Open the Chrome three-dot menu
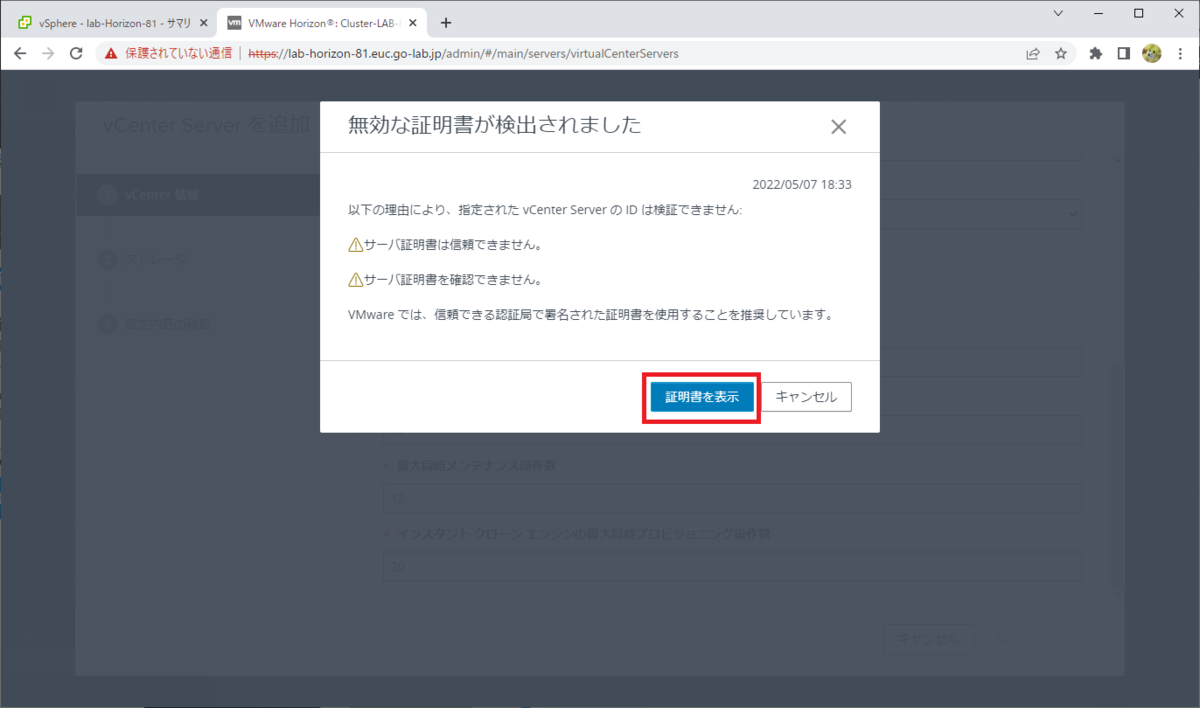The height and width of the screenshot is (708, 1200). [x=1181, y=54]
